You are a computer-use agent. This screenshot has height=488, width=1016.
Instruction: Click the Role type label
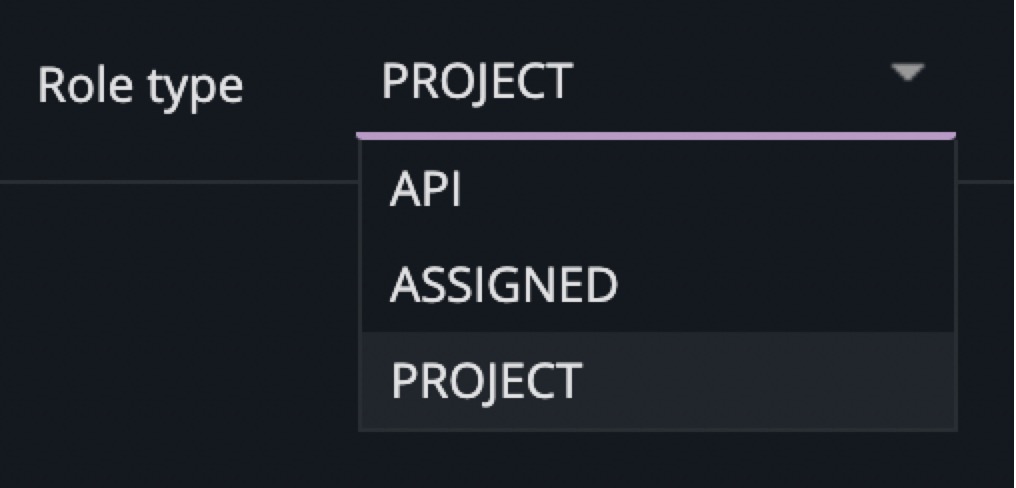140,86
